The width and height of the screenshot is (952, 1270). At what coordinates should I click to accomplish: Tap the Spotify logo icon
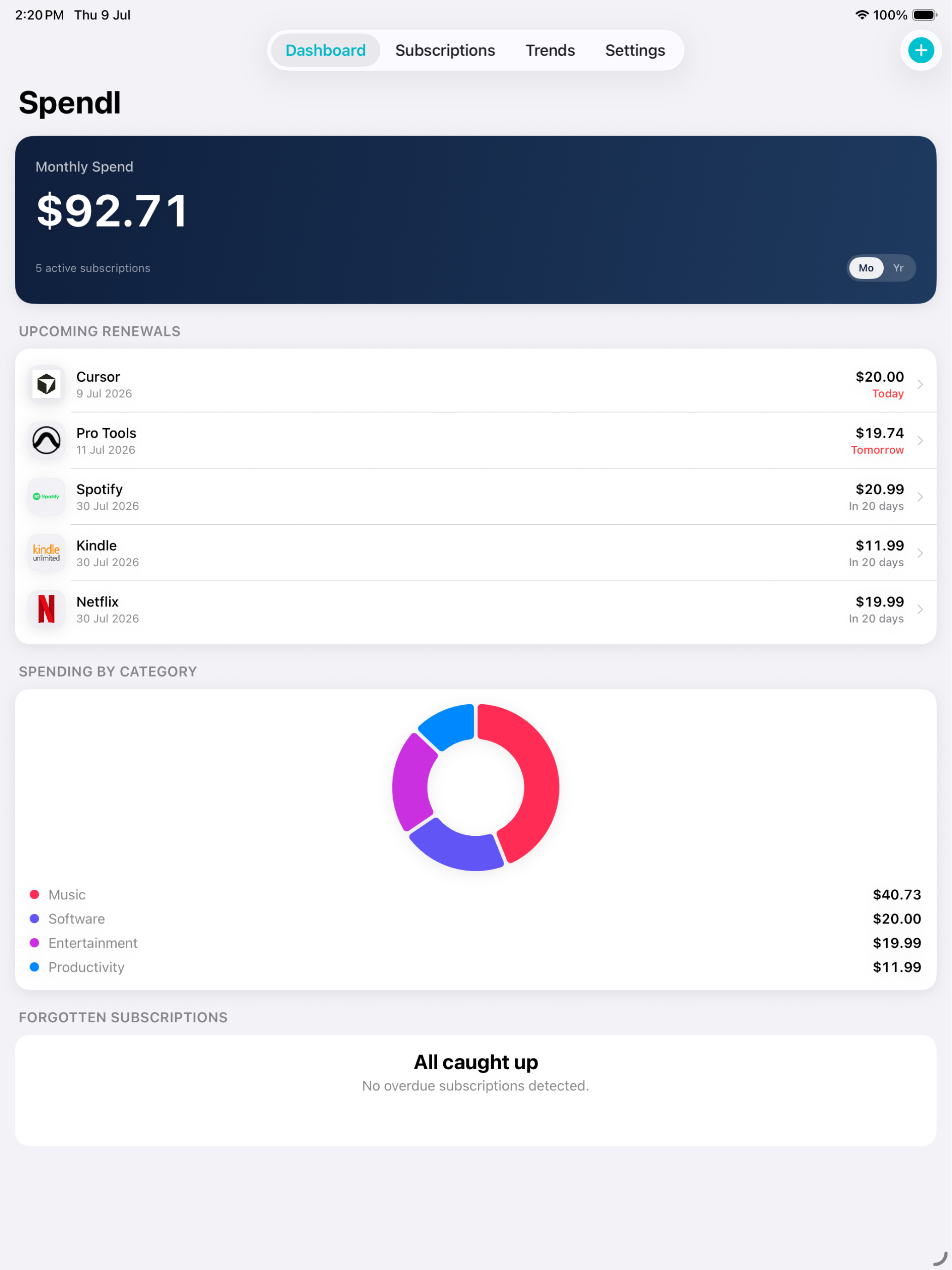point(47,497)
